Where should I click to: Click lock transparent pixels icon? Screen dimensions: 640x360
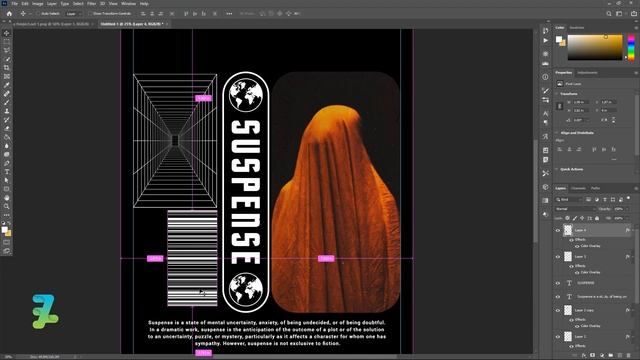pyautogui.click(x=567, y=218)
